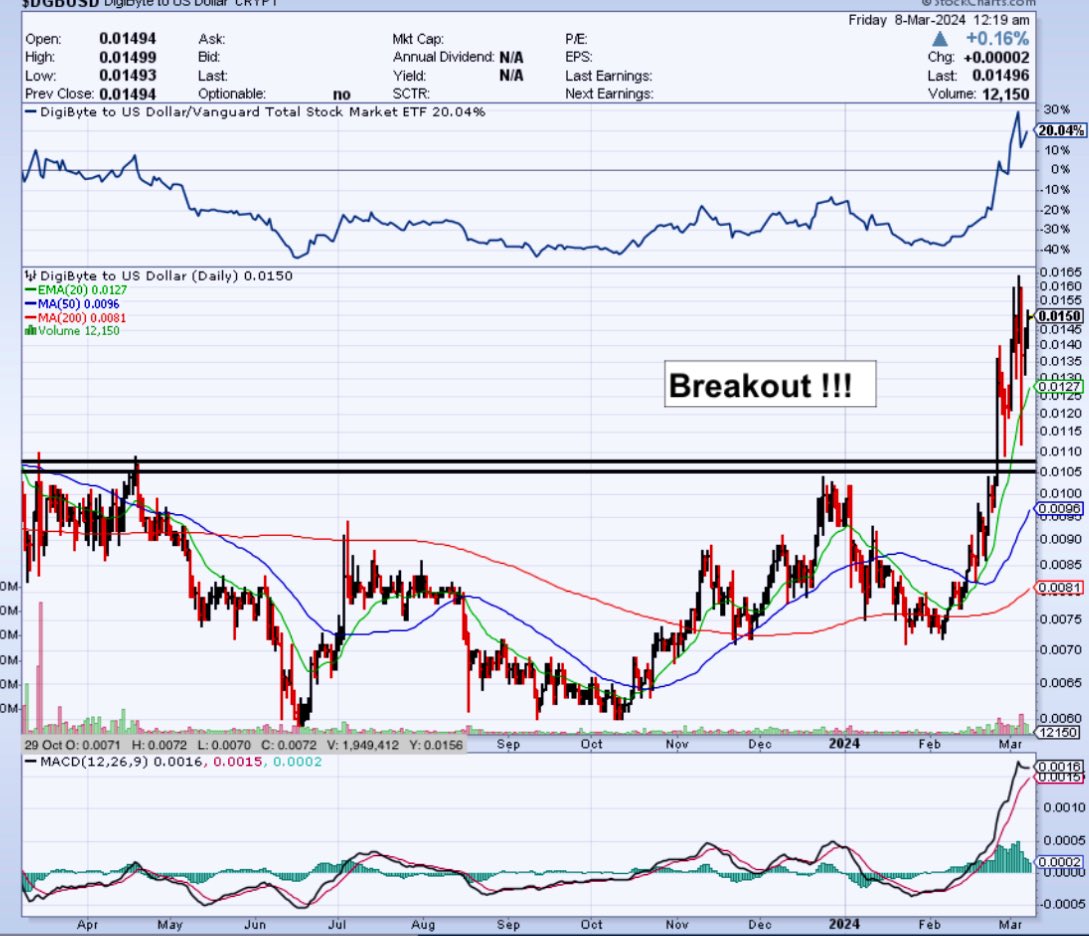Click the blue 0.0096 MA(50) price tag
The height and width of the screenshot is (936, 1089).
tap(1054, 509)
